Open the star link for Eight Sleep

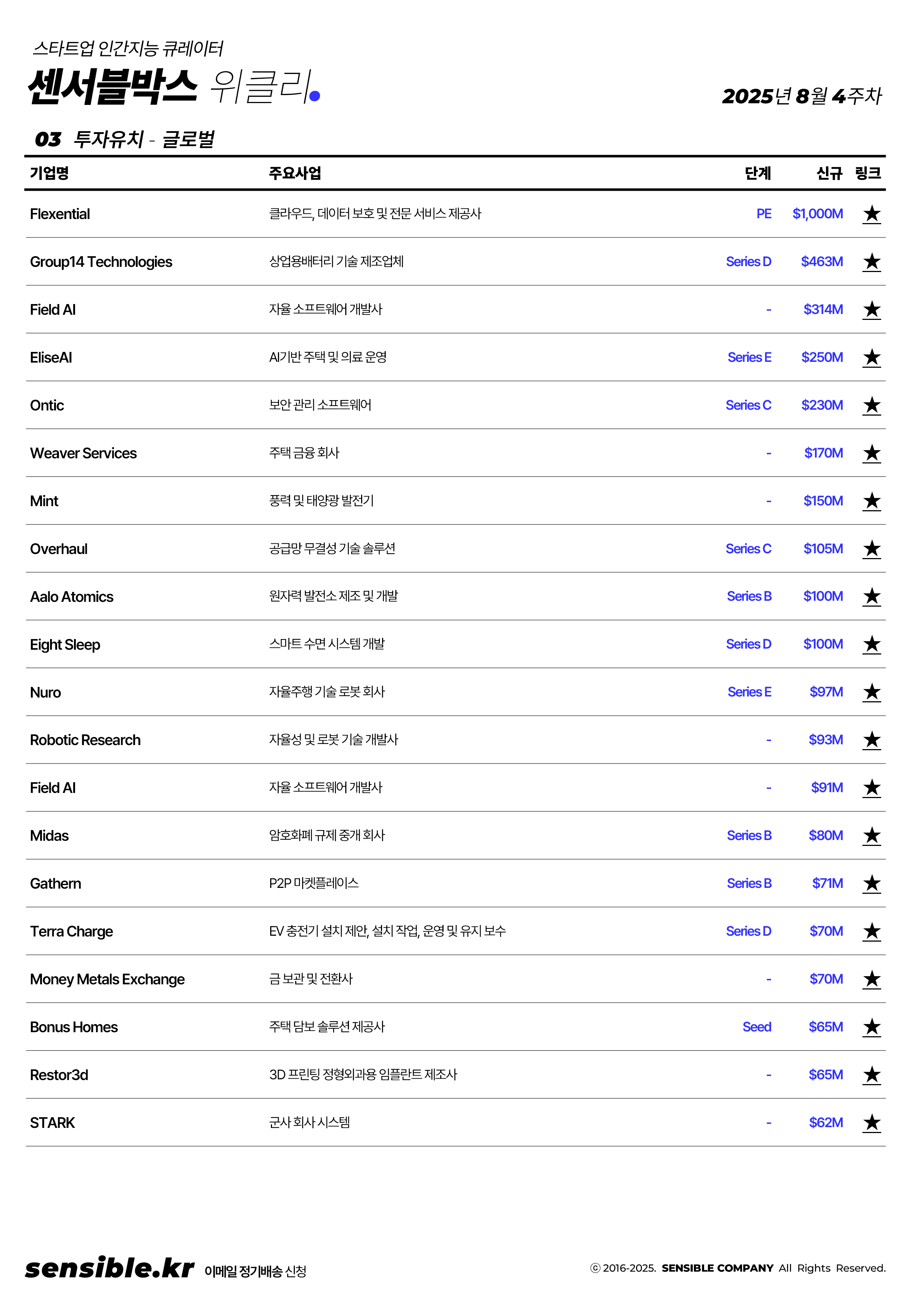(871, 645)
